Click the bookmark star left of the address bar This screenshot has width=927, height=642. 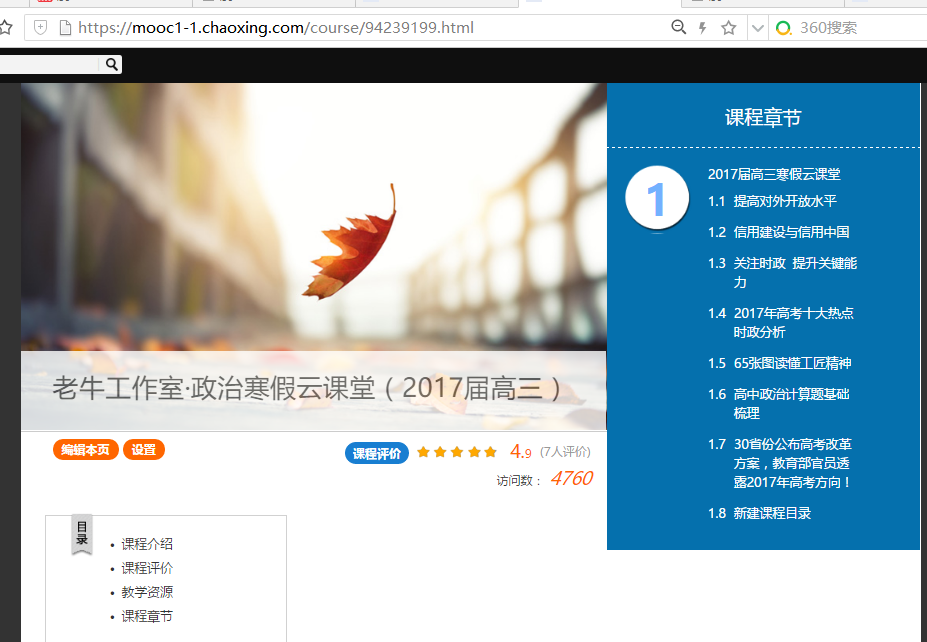[5, 27]
